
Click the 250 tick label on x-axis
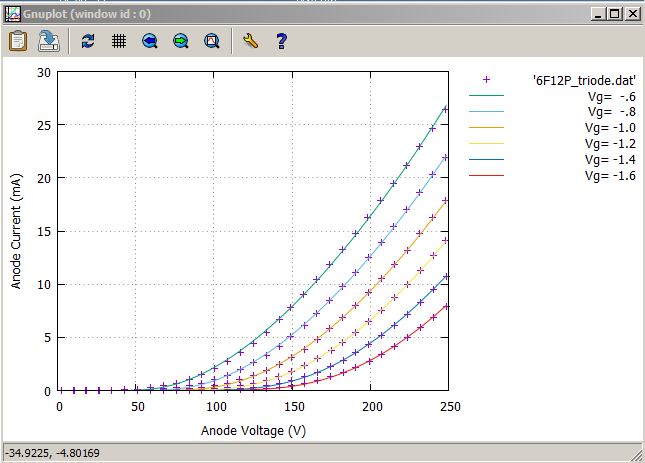point(450,407)
